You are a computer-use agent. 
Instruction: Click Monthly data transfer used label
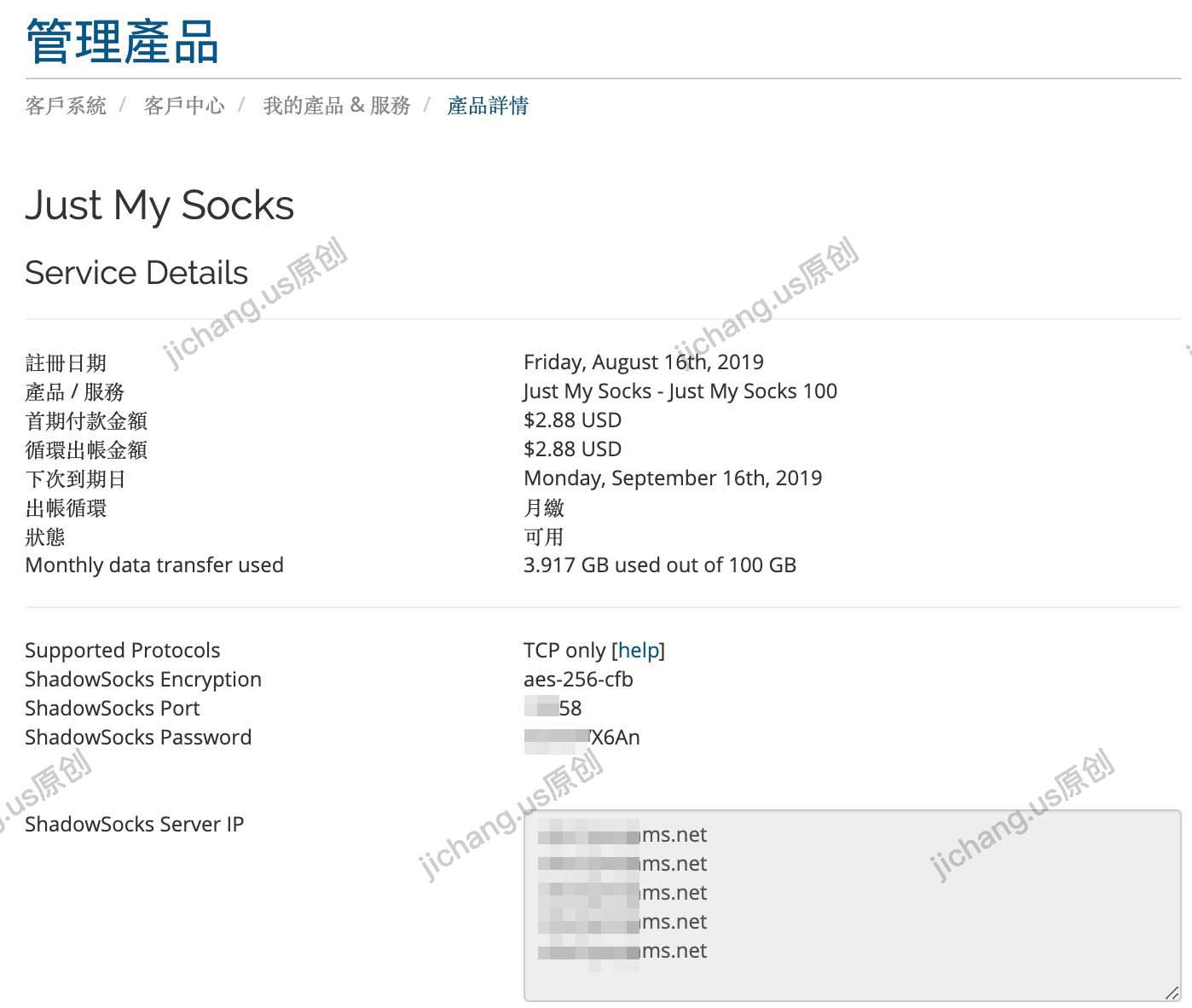pos(154,565)
